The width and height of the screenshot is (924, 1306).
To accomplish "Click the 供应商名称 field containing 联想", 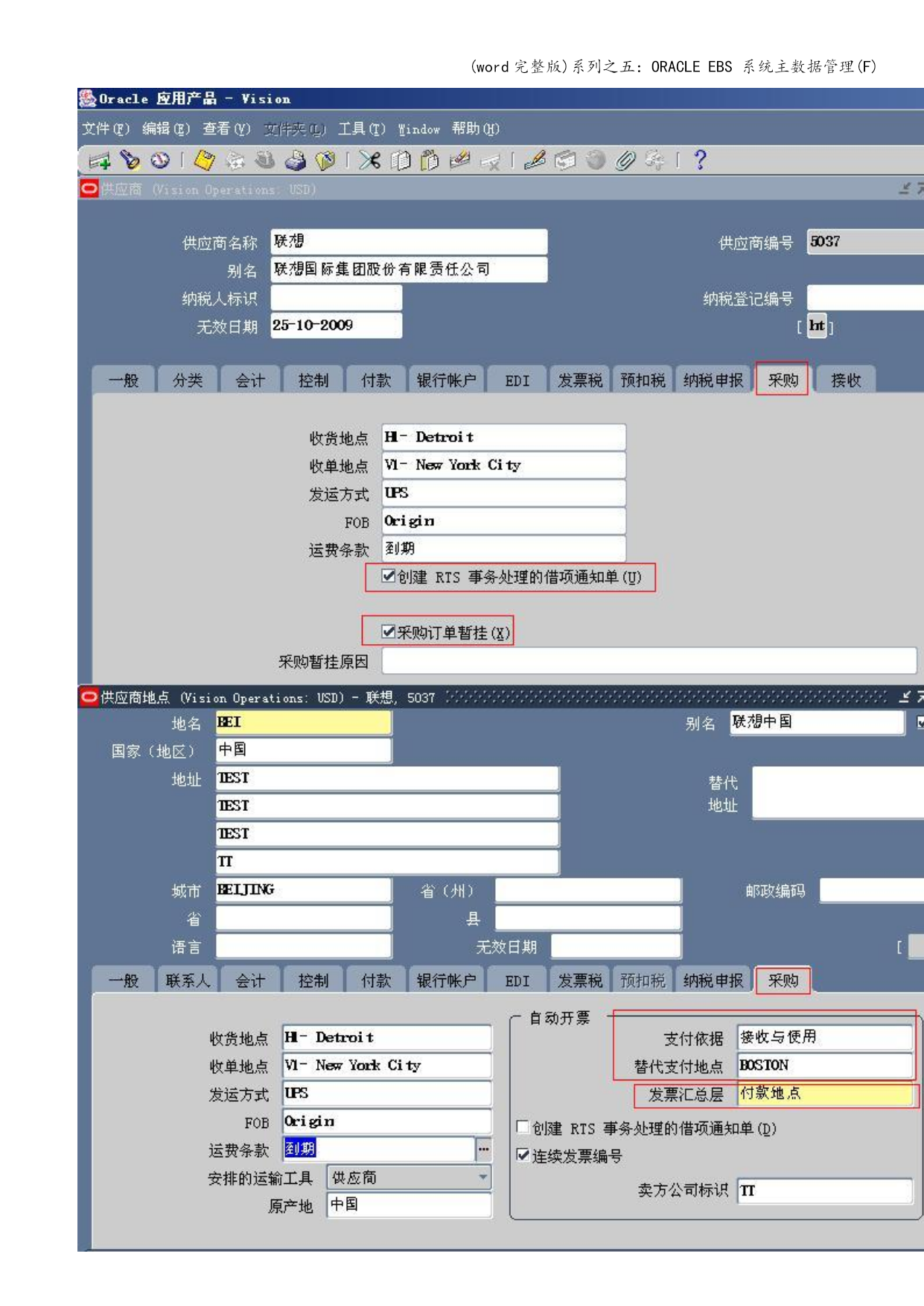I will [x=409, y=241].
